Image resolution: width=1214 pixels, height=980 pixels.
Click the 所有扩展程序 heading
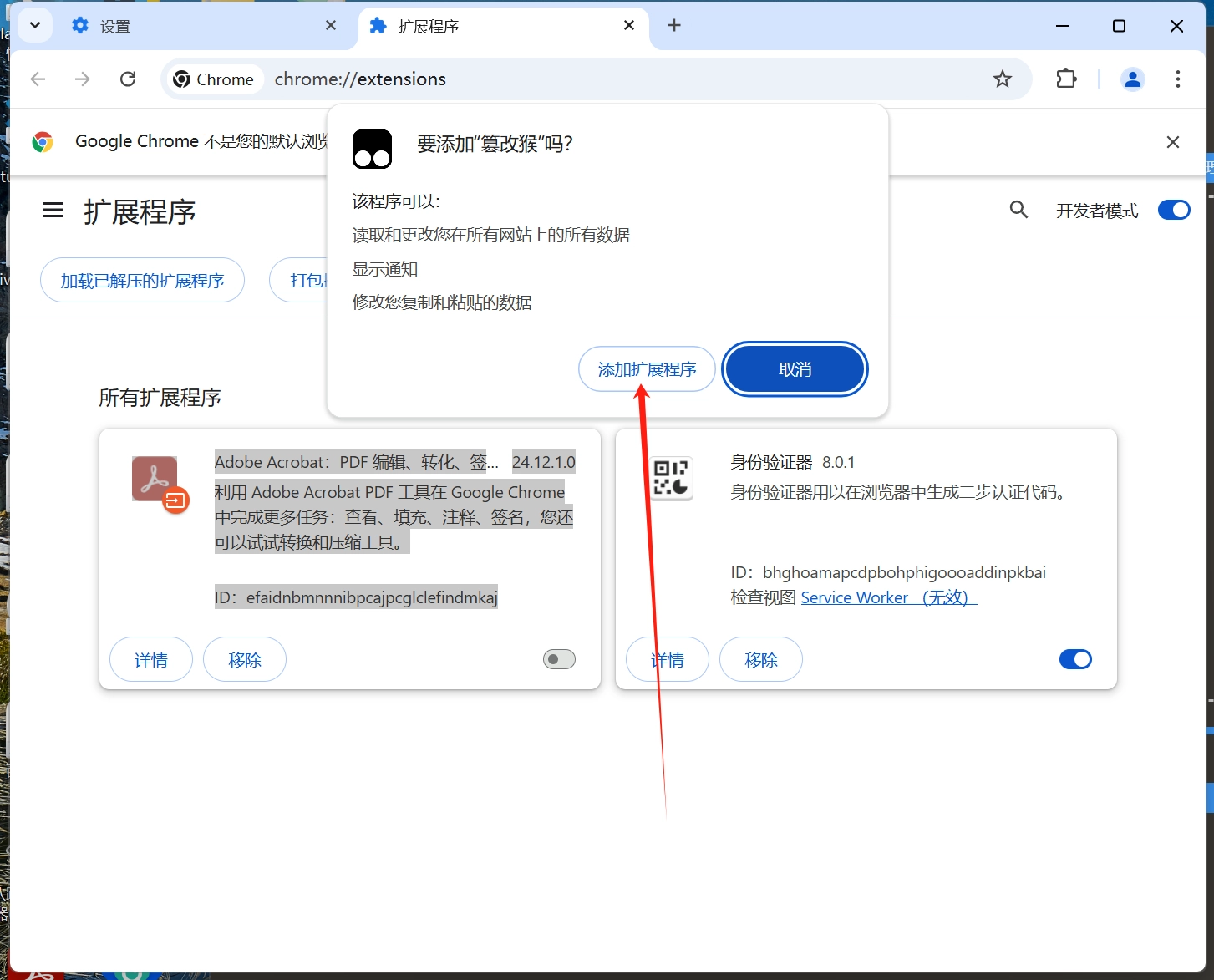160,398
